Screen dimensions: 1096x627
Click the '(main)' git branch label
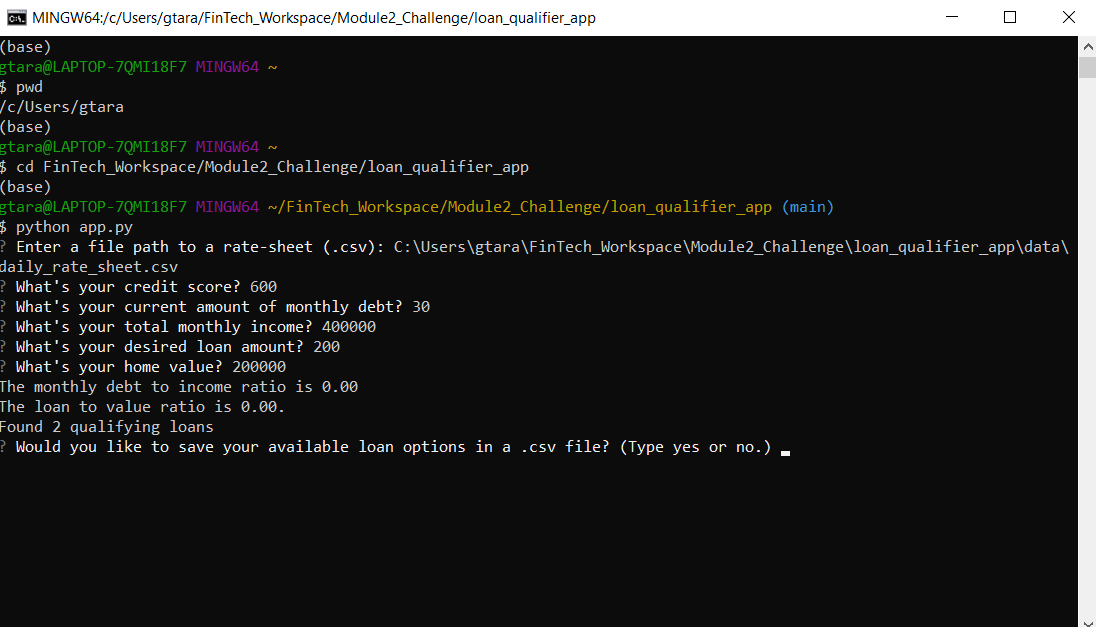pos(807,207)
